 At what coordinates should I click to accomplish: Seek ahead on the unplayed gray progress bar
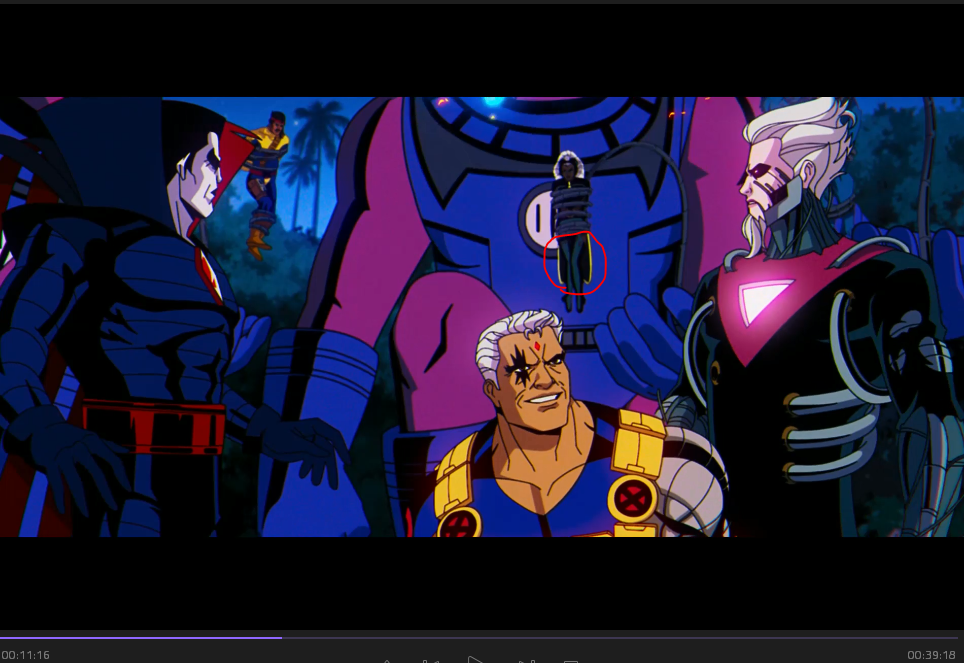point(600,637)
